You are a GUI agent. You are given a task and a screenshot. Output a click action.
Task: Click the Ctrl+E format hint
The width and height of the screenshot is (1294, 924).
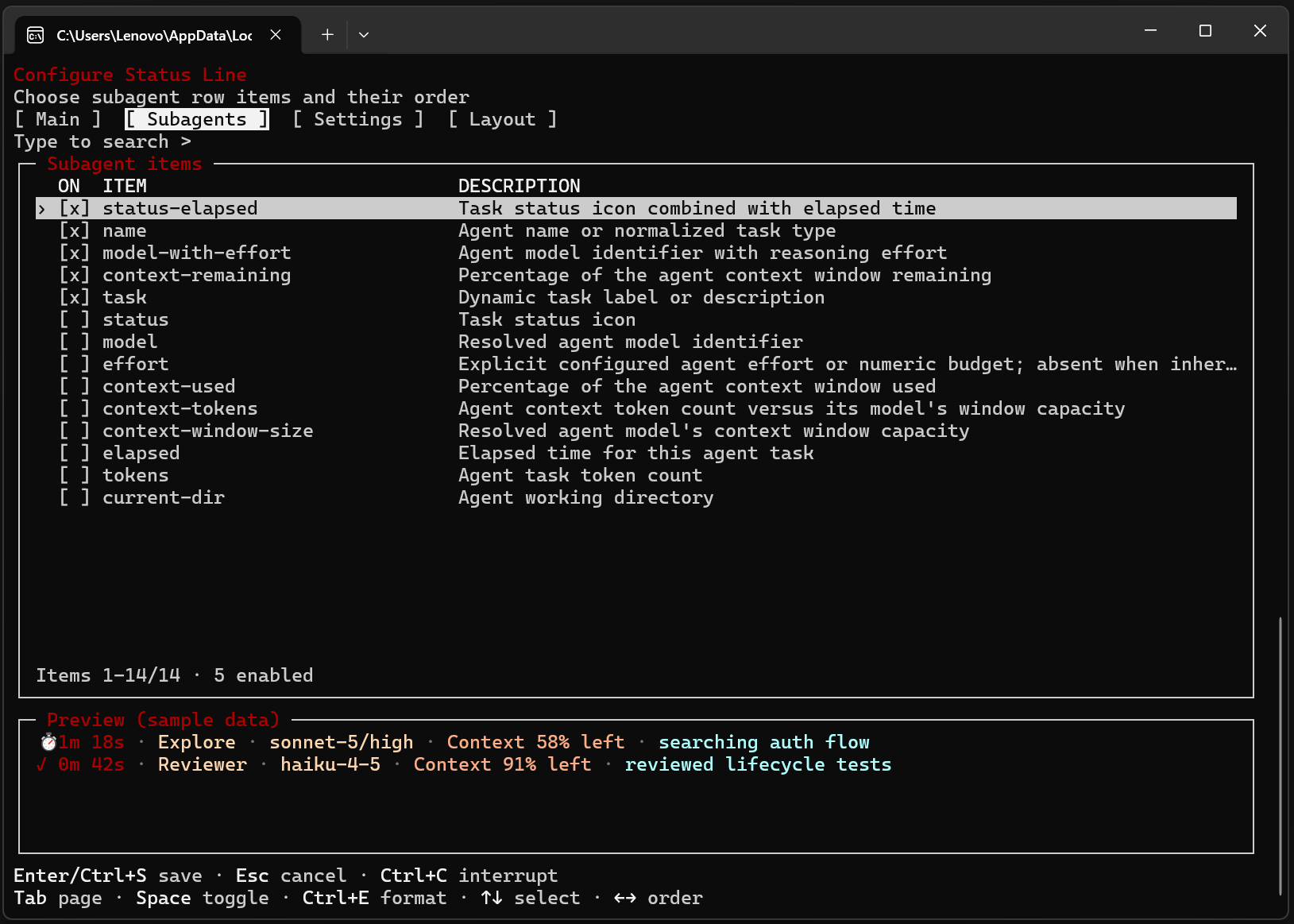375,898
